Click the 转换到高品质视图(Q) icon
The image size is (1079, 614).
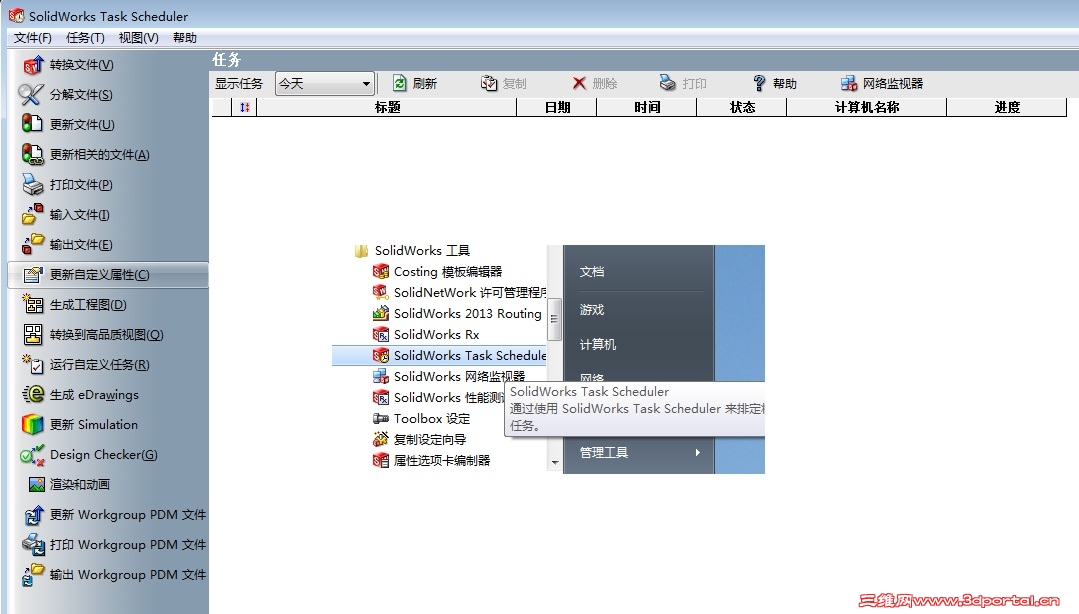click(x=32, y=335)
